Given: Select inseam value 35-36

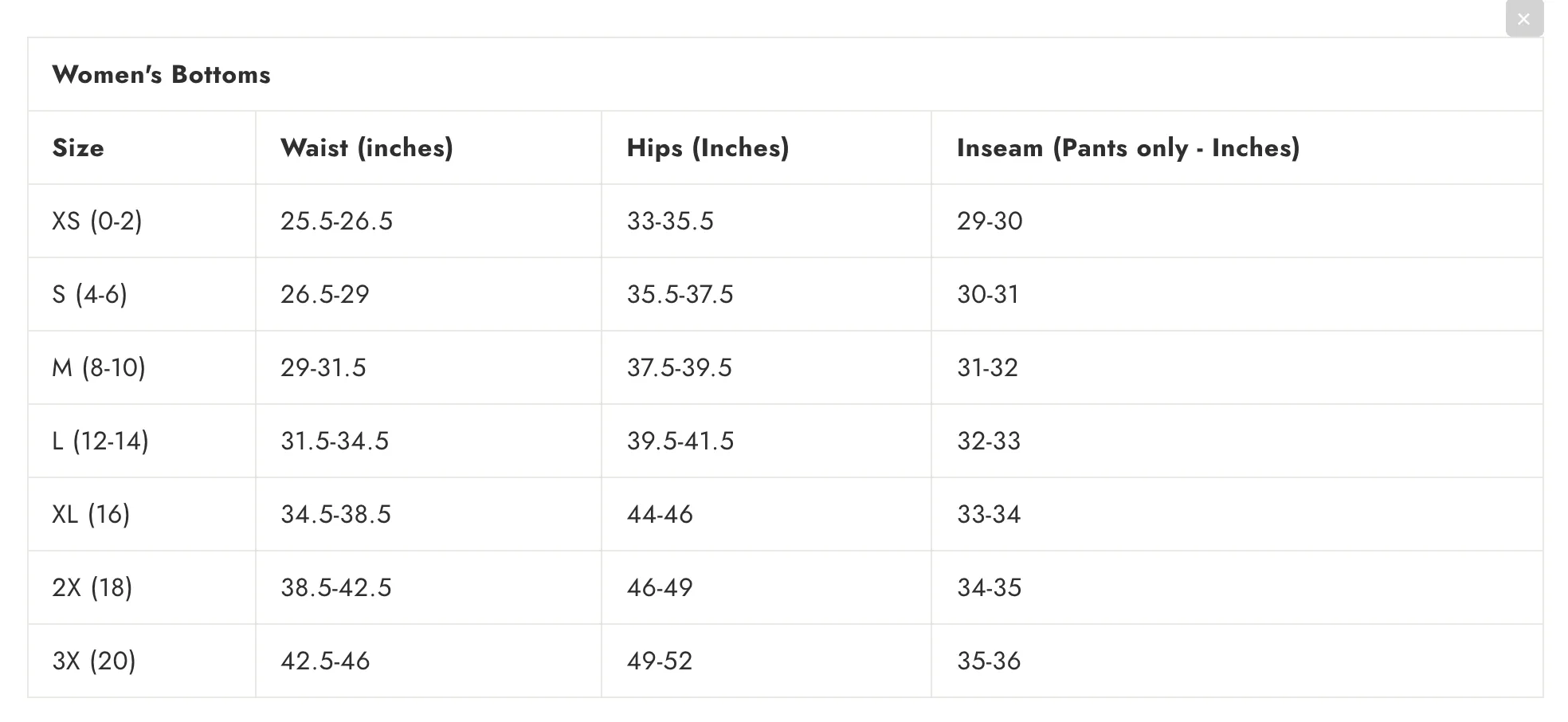Looking at the screenshot, I should pyautogui.click(x=989, y=661).
